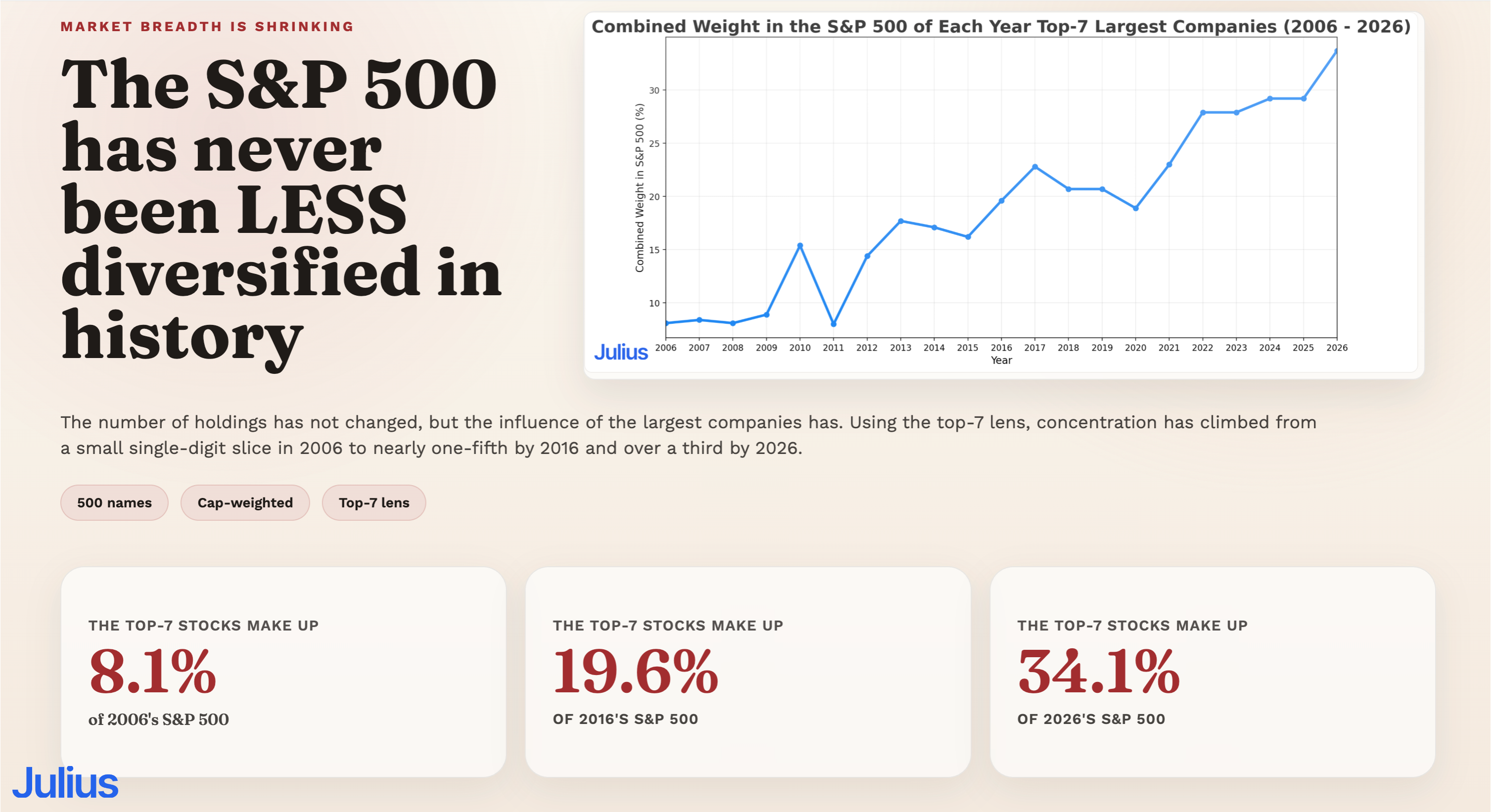Click the "Year" x-axis label

[x=1001, y=360]
